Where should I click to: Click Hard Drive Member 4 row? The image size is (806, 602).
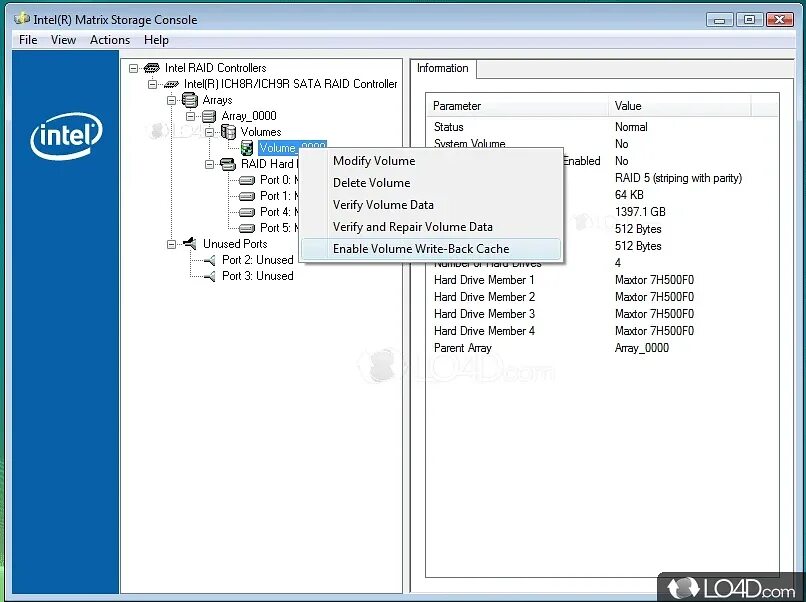point(602,331)
